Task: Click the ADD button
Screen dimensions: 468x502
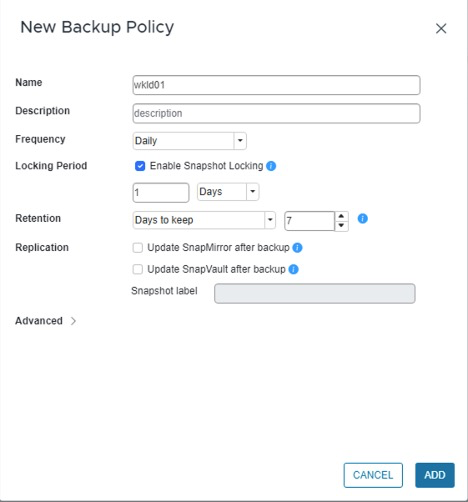Action: click(x=435, y=475)
